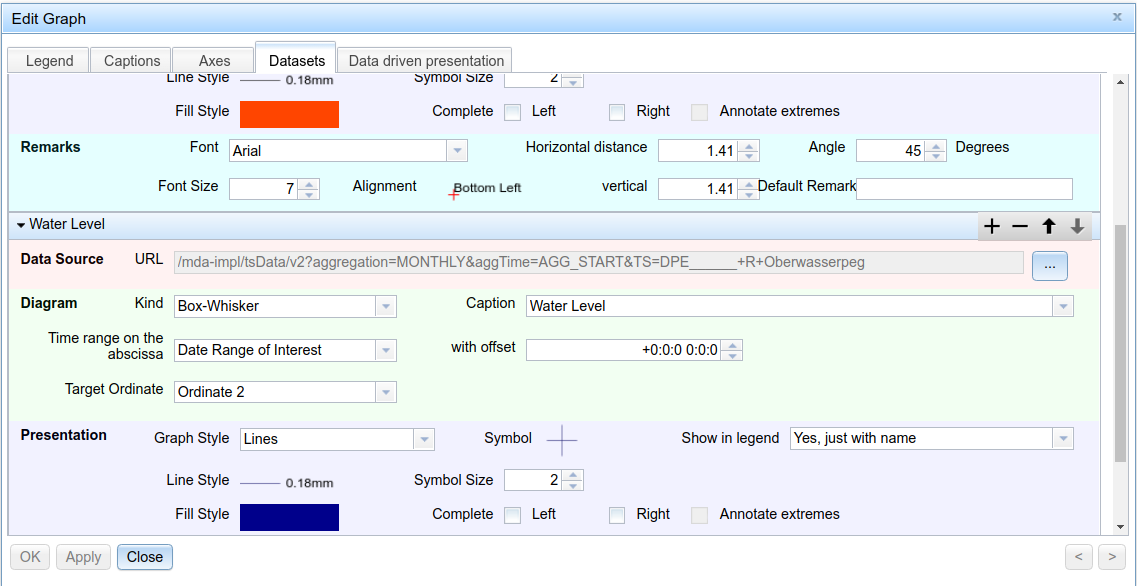
Task: Open the URL editor with the ellipsis button
Action: click(1049, 265)
